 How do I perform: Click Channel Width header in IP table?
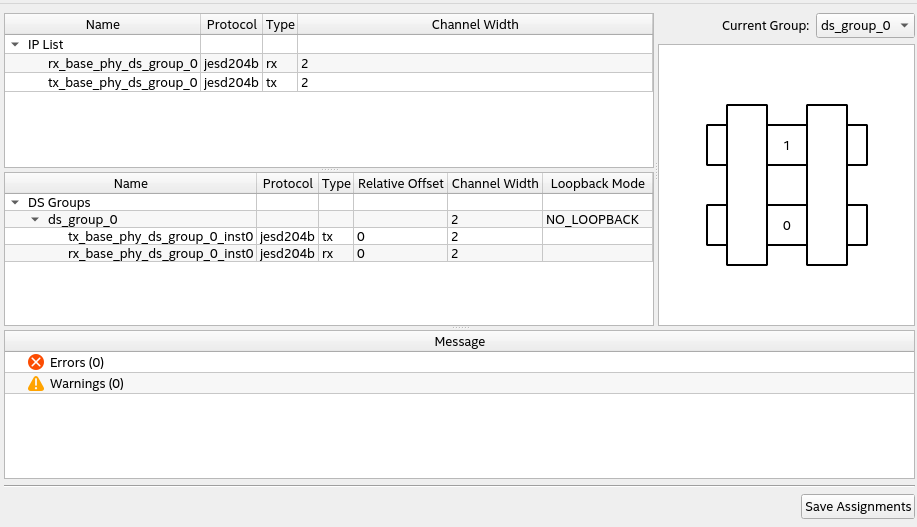(475, 24)
